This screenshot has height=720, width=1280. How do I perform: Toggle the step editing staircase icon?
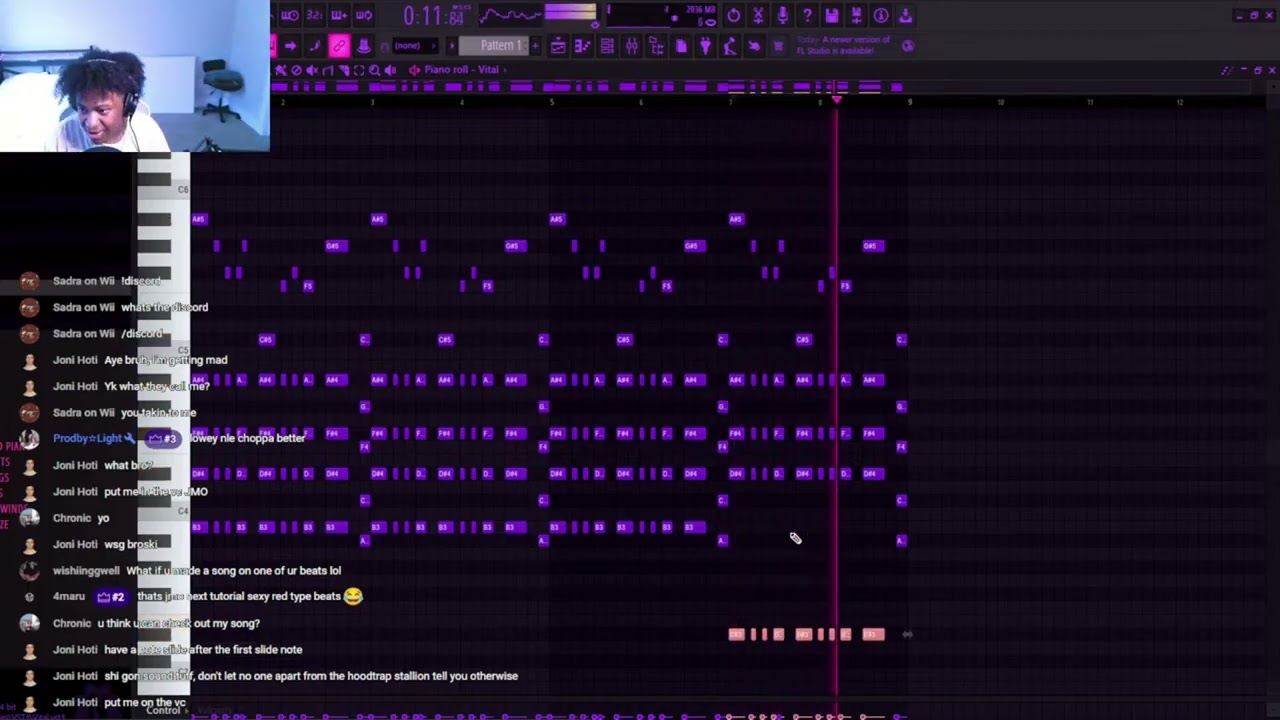click(314, 46)
